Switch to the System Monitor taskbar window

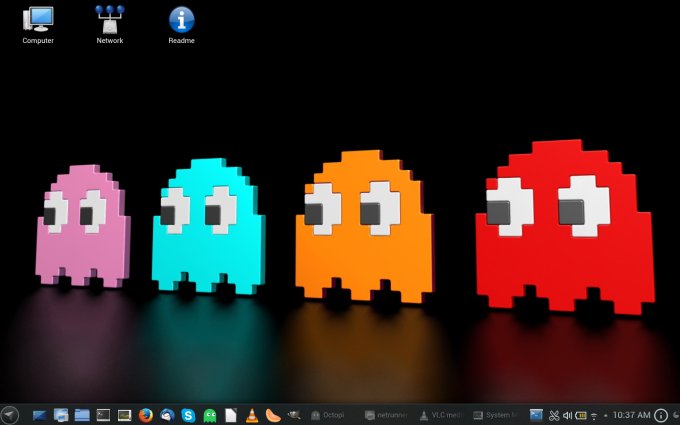click(494, 415)
